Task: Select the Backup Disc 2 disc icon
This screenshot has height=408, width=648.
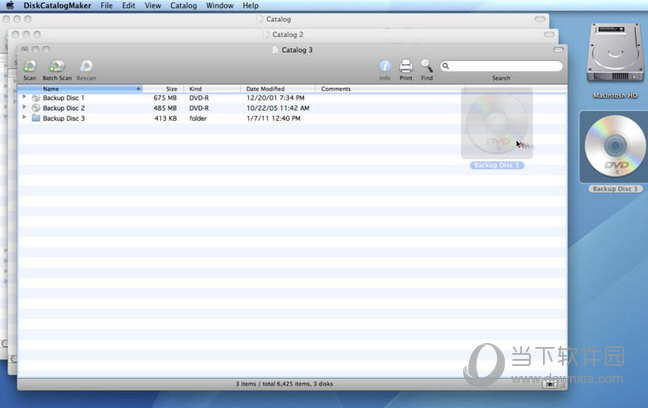Action: (x=36, y=108)
